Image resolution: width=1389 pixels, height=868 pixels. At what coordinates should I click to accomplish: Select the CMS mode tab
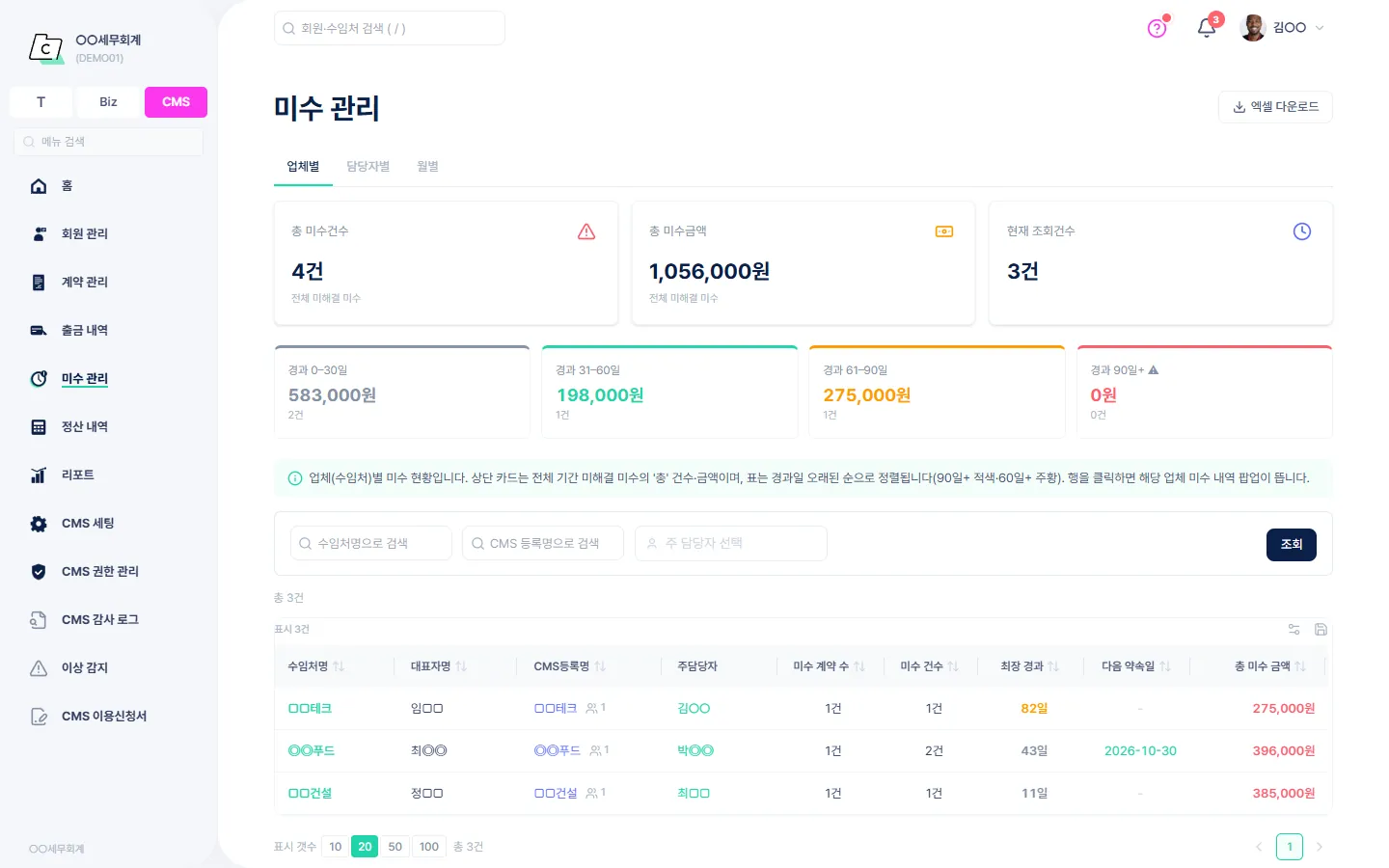coord(176,102)
